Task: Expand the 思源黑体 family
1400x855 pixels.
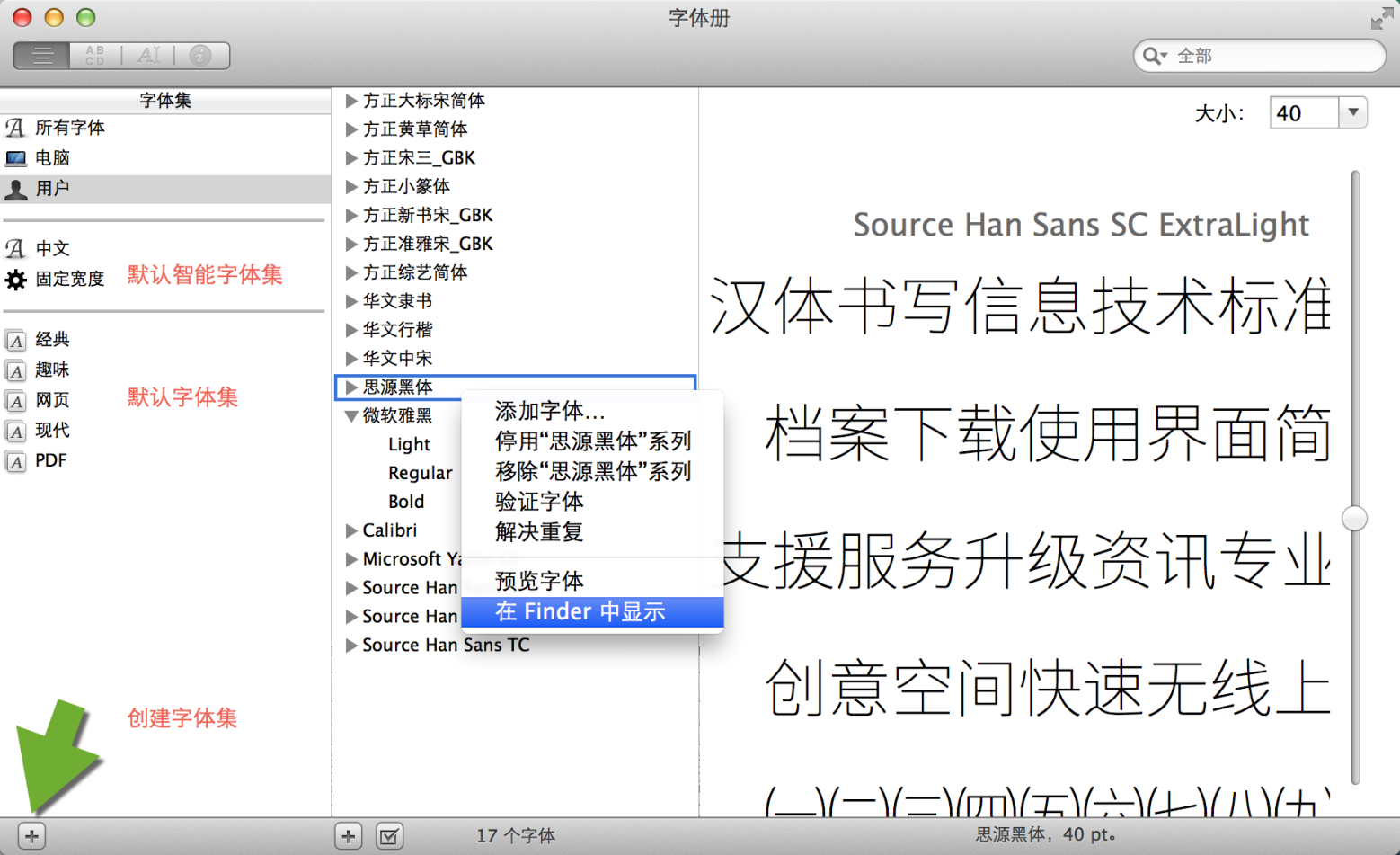Action: click(351, 387)
